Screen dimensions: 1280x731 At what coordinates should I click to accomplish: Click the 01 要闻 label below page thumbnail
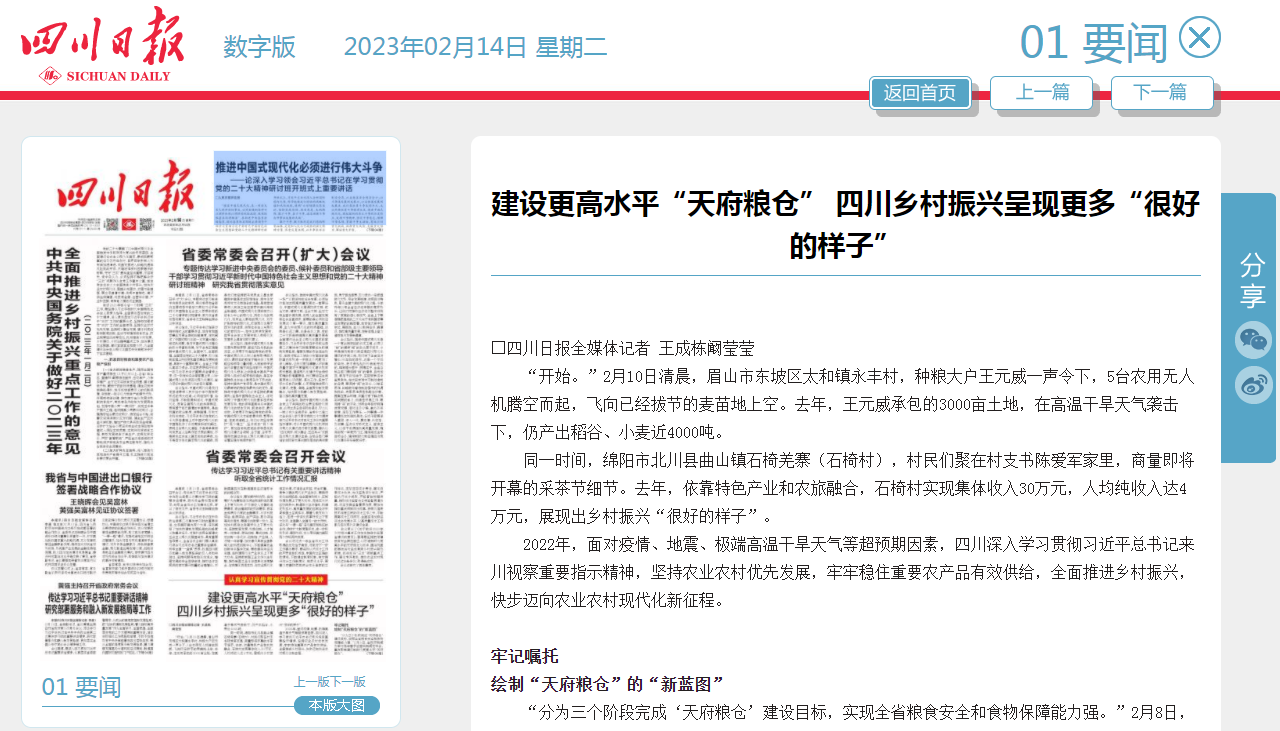(81, 687)
